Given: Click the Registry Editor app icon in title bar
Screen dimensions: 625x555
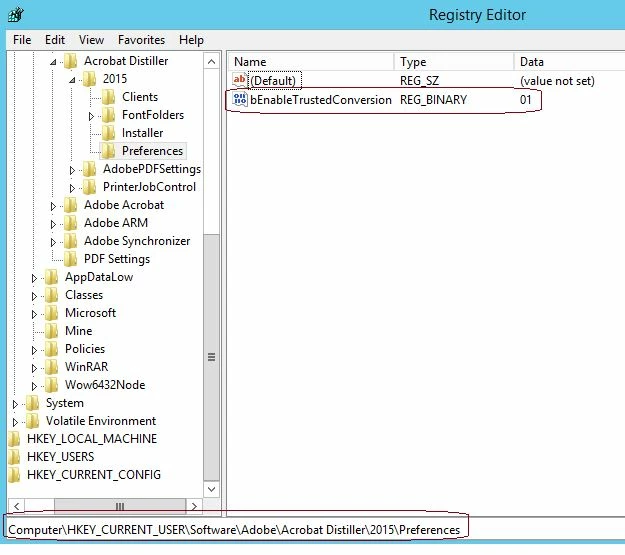Looking at the screenshot, I should tap(16, 15).
